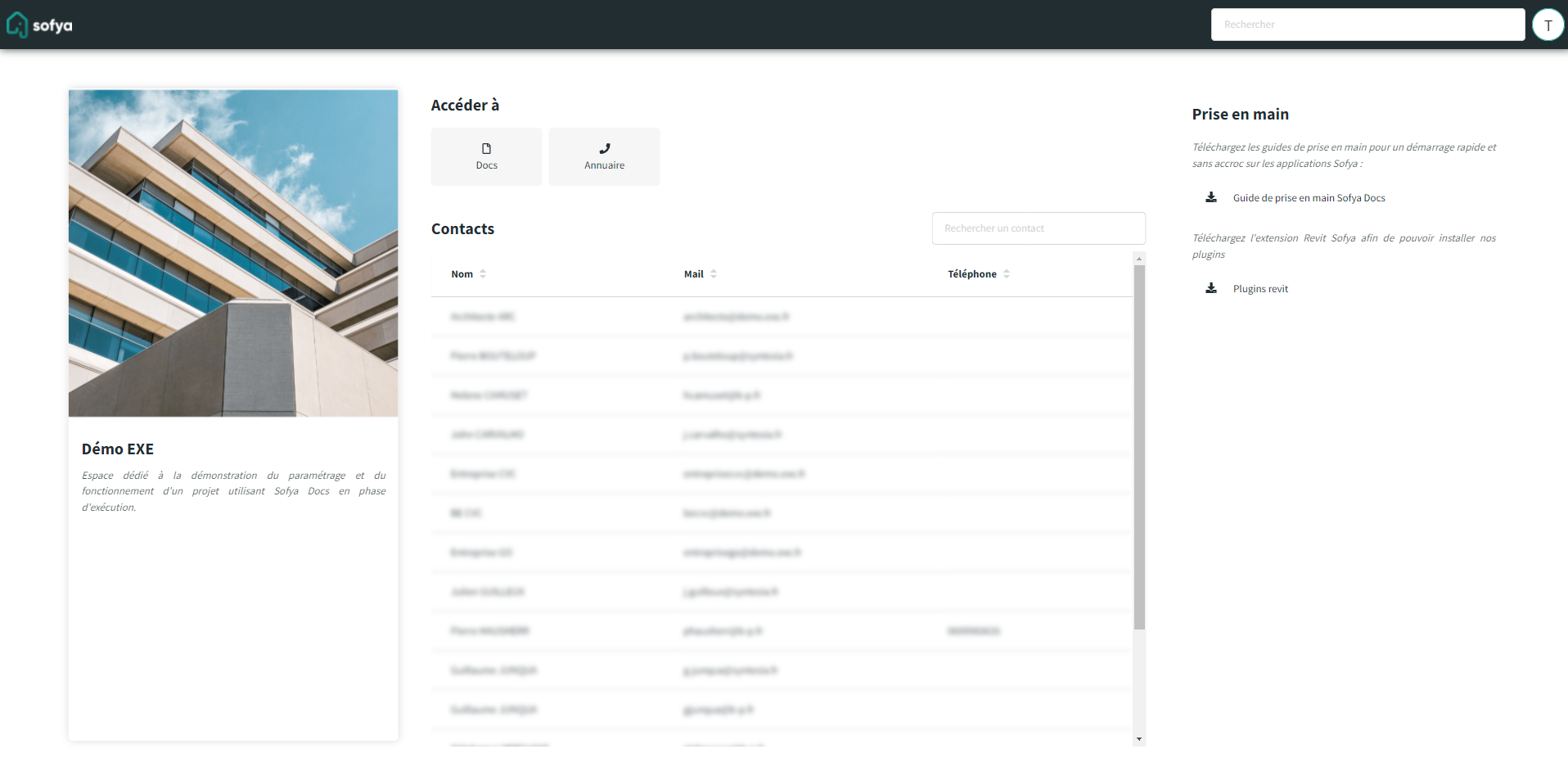
Task: Click the Sofya logo in the header
Action: pyautogui.click(x=39, y=25)
